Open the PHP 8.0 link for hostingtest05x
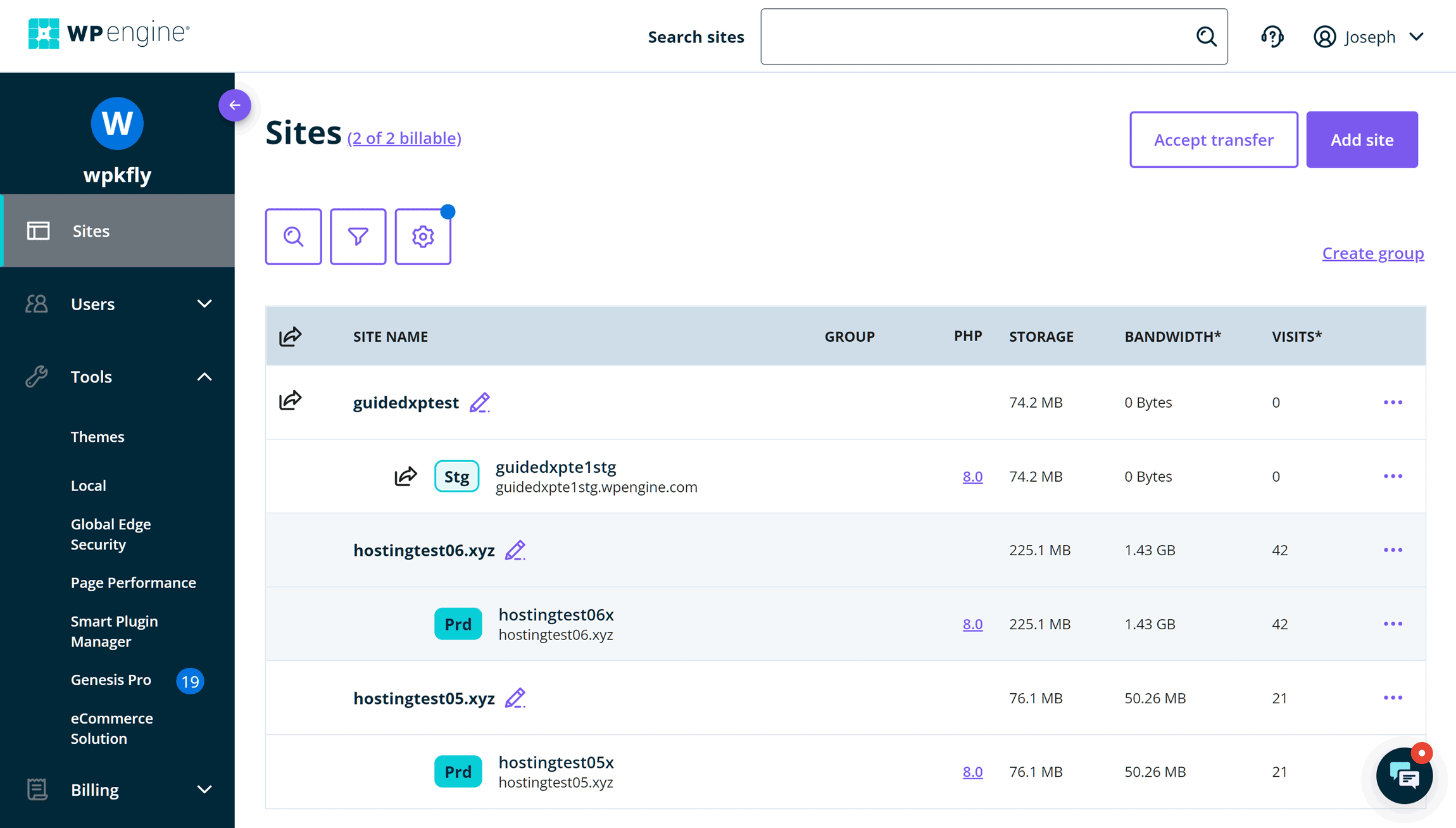 [972, 772]
